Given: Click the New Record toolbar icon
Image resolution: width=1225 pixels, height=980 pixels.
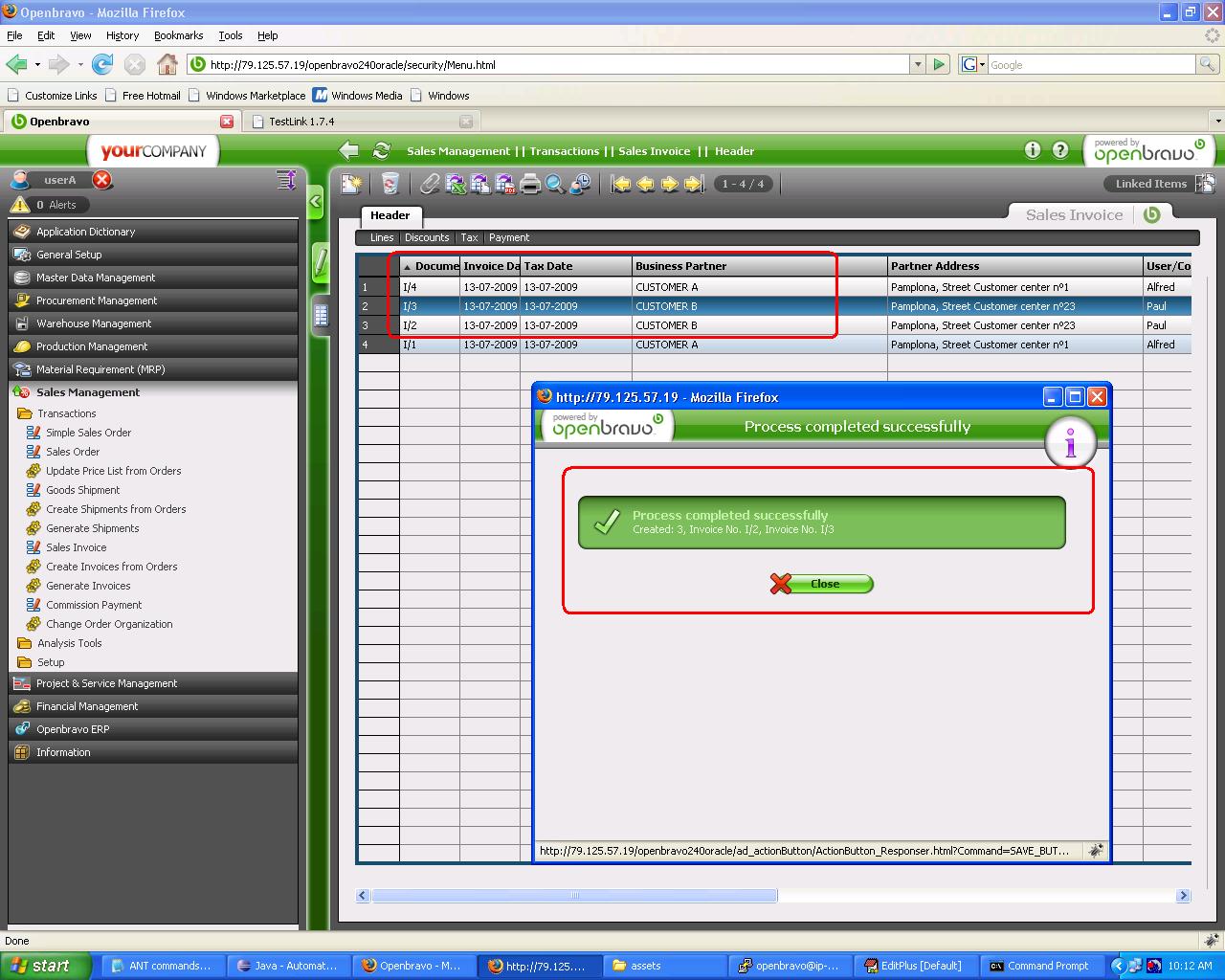Looking at the screenshot, I should point(352,184).
